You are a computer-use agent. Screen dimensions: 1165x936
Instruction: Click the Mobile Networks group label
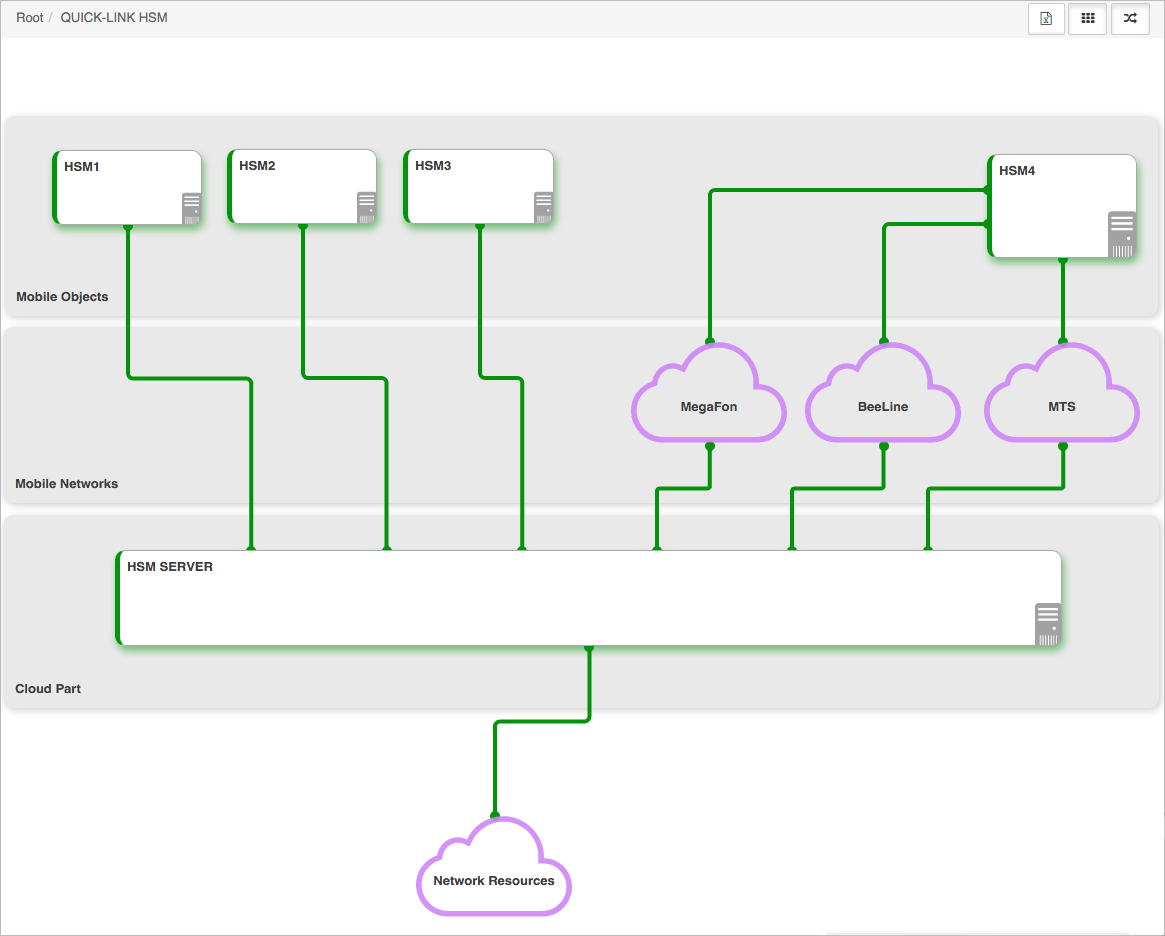coord(67,484)
